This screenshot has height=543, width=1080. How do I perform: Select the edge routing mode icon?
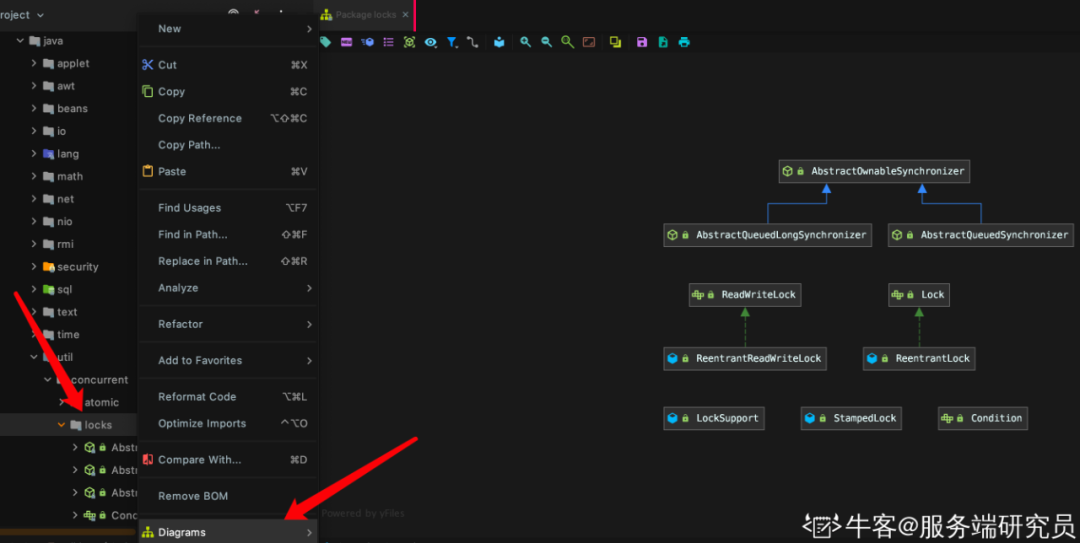[472, 42]
